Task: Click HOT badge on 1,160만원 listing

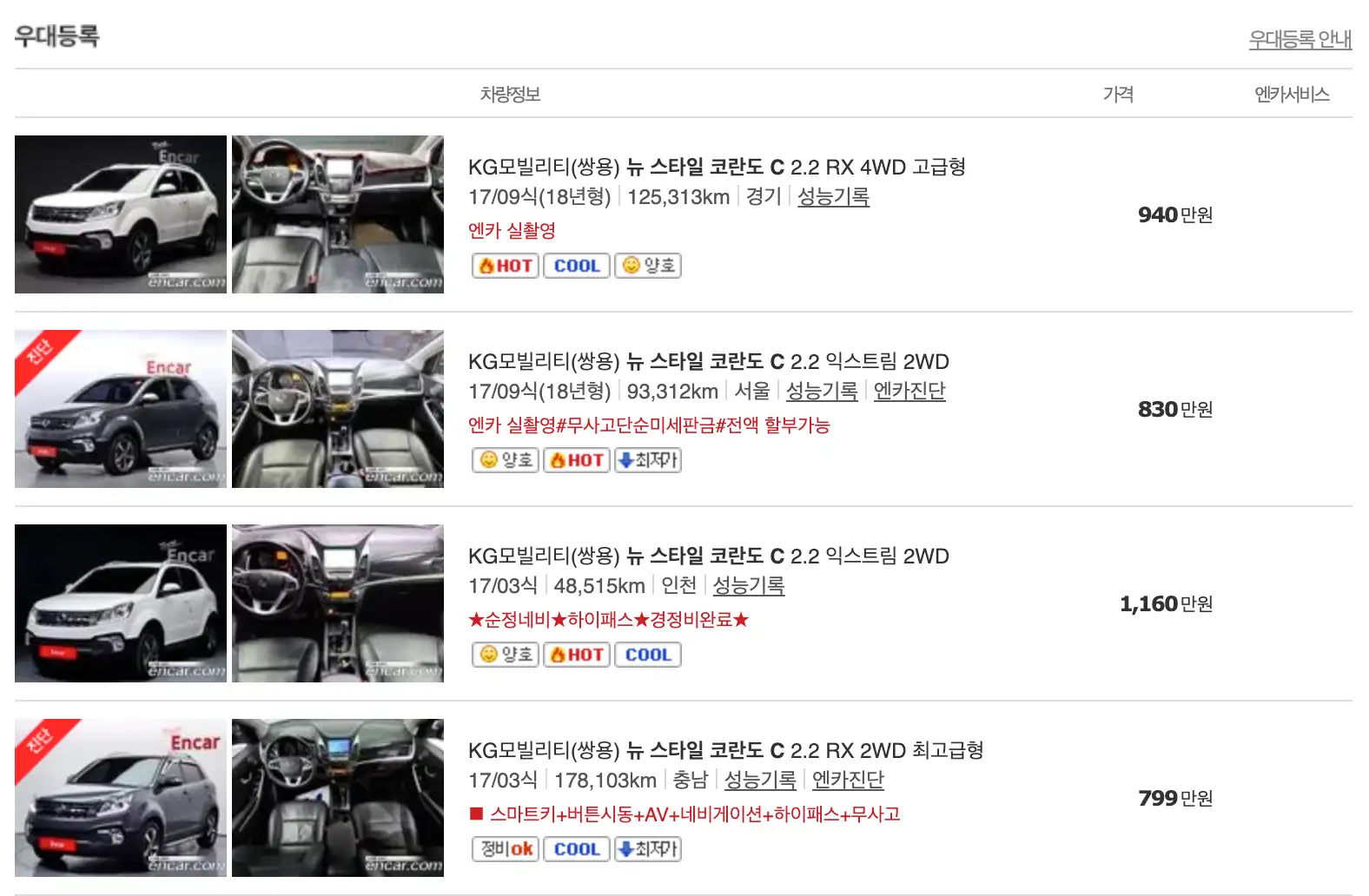Action: (x=577, y=655)
